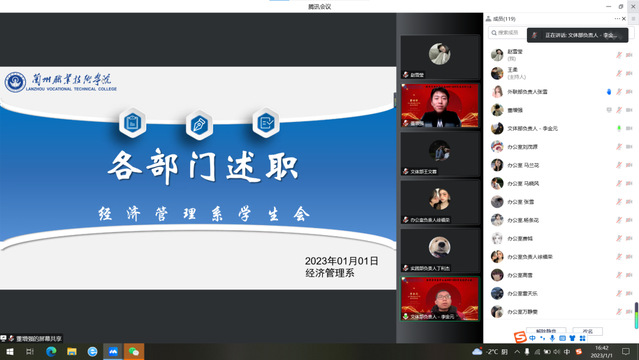Click the 改名 rename button
Viewport: 639px width, 360px height.
pyautogui.click(x=587, y=331)
